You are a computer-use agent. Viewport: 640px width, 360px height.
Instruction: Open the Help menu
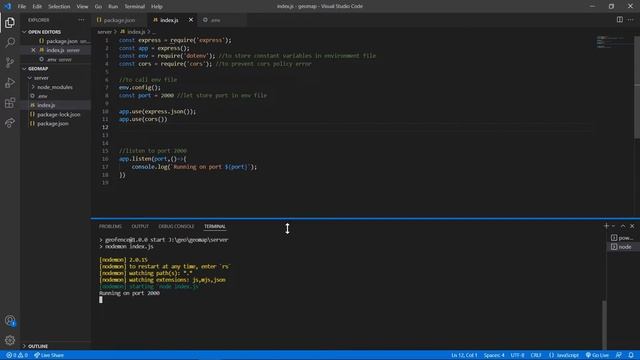pos(157,7)
